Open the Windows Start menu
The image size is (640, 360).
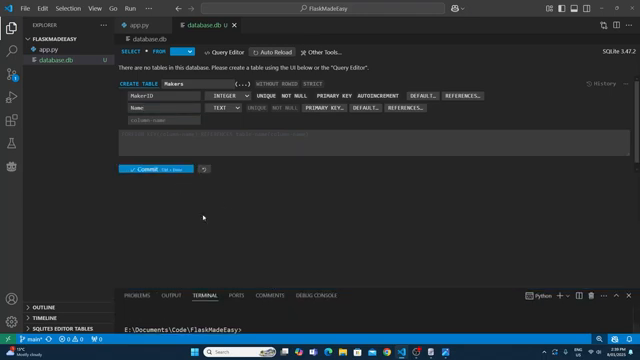coord(195,352)
